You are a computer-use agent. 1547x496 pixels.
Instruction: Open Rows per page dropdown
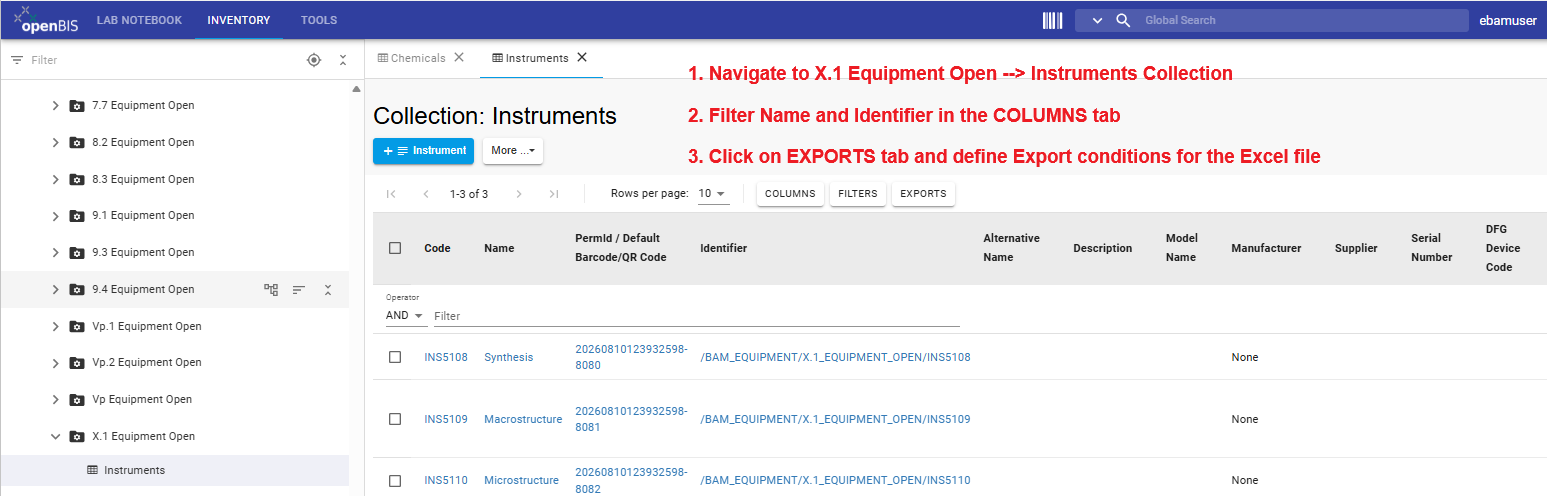pyautogui.click(x=713, y=194)
